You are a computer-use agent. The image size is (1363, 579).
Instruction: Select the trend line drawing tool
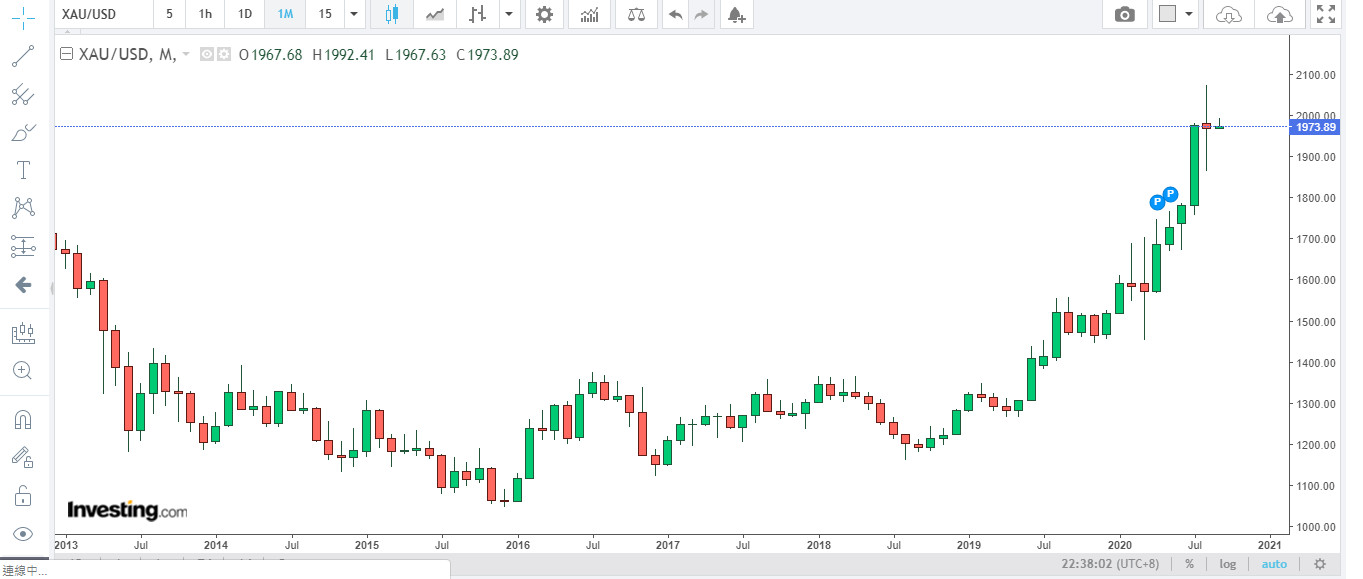[23, 56]
